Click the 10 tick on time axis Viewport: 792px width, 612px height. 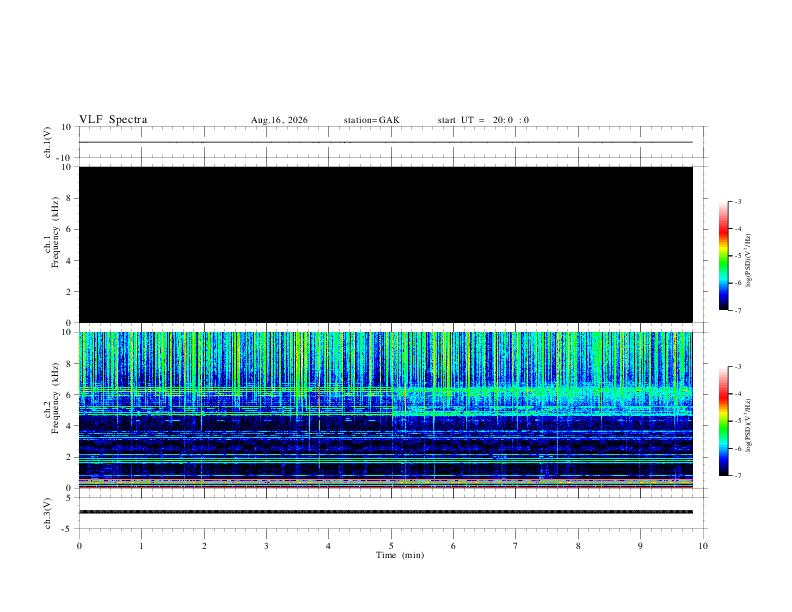point(703,546)
